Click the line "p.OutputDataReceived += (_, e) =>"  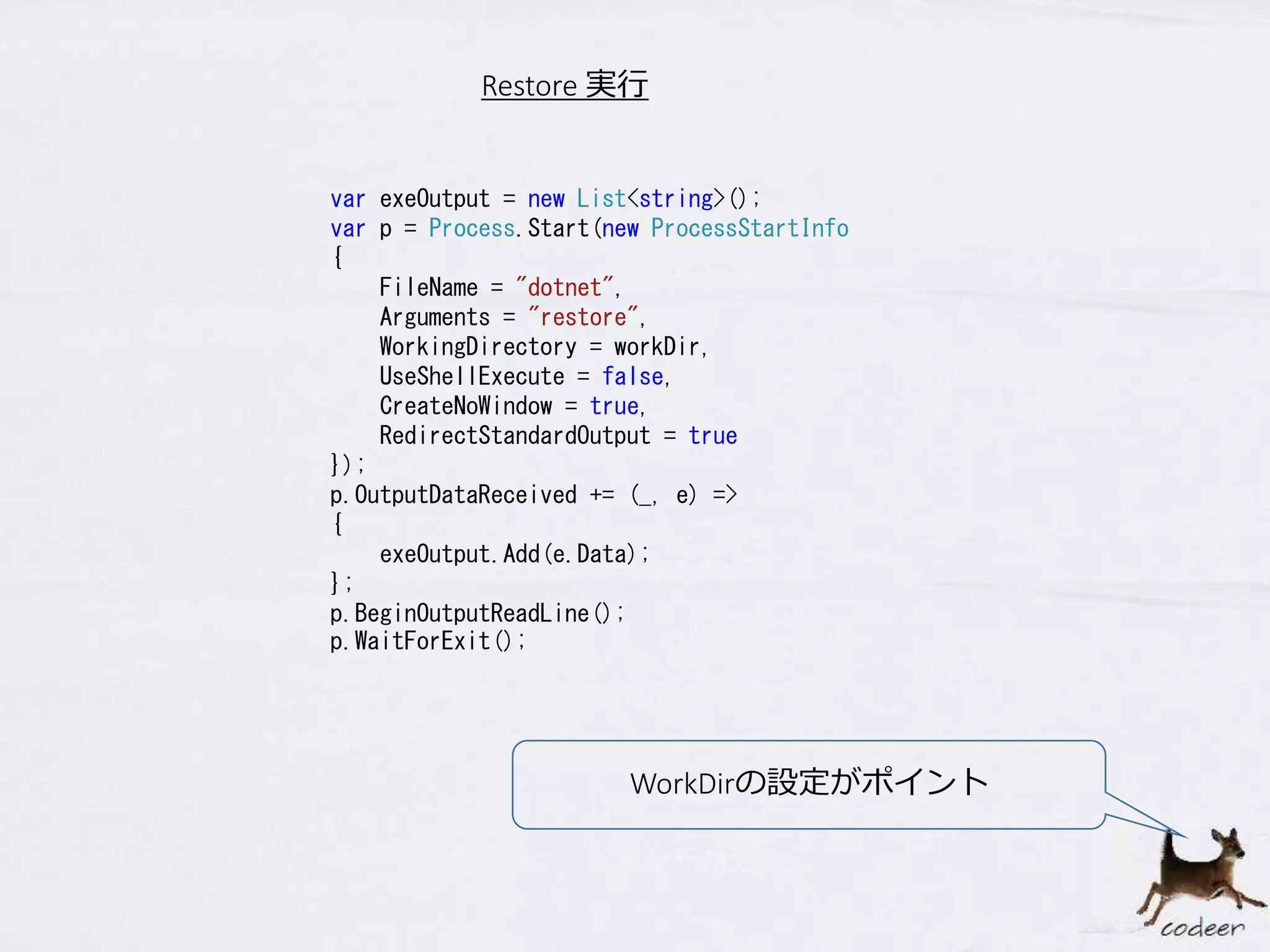533,495
